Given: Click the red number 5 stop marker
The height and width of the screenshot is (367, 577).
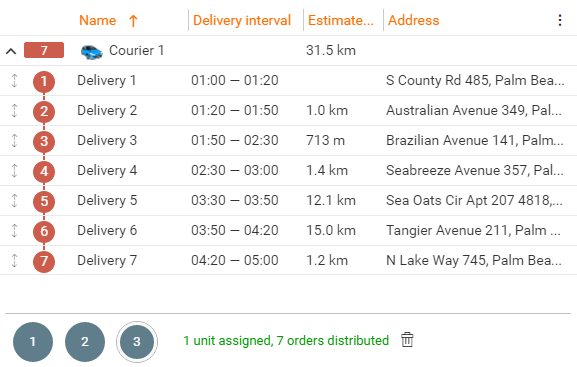Looking at the screenshot, I should [x=44, y=201].
